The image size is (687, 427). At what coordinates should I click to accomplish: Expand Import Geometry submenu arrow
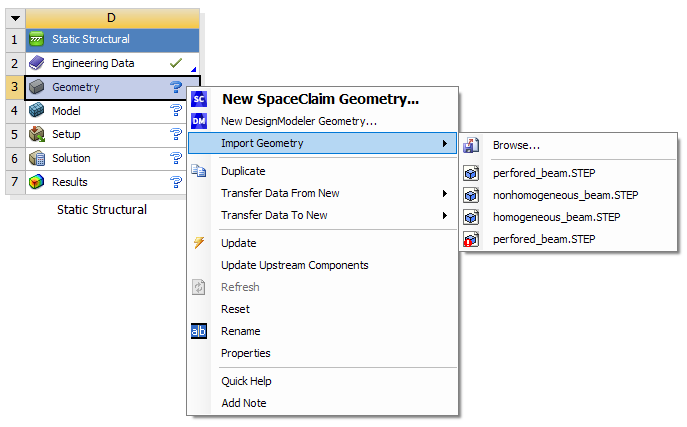[x=445, y=143]
